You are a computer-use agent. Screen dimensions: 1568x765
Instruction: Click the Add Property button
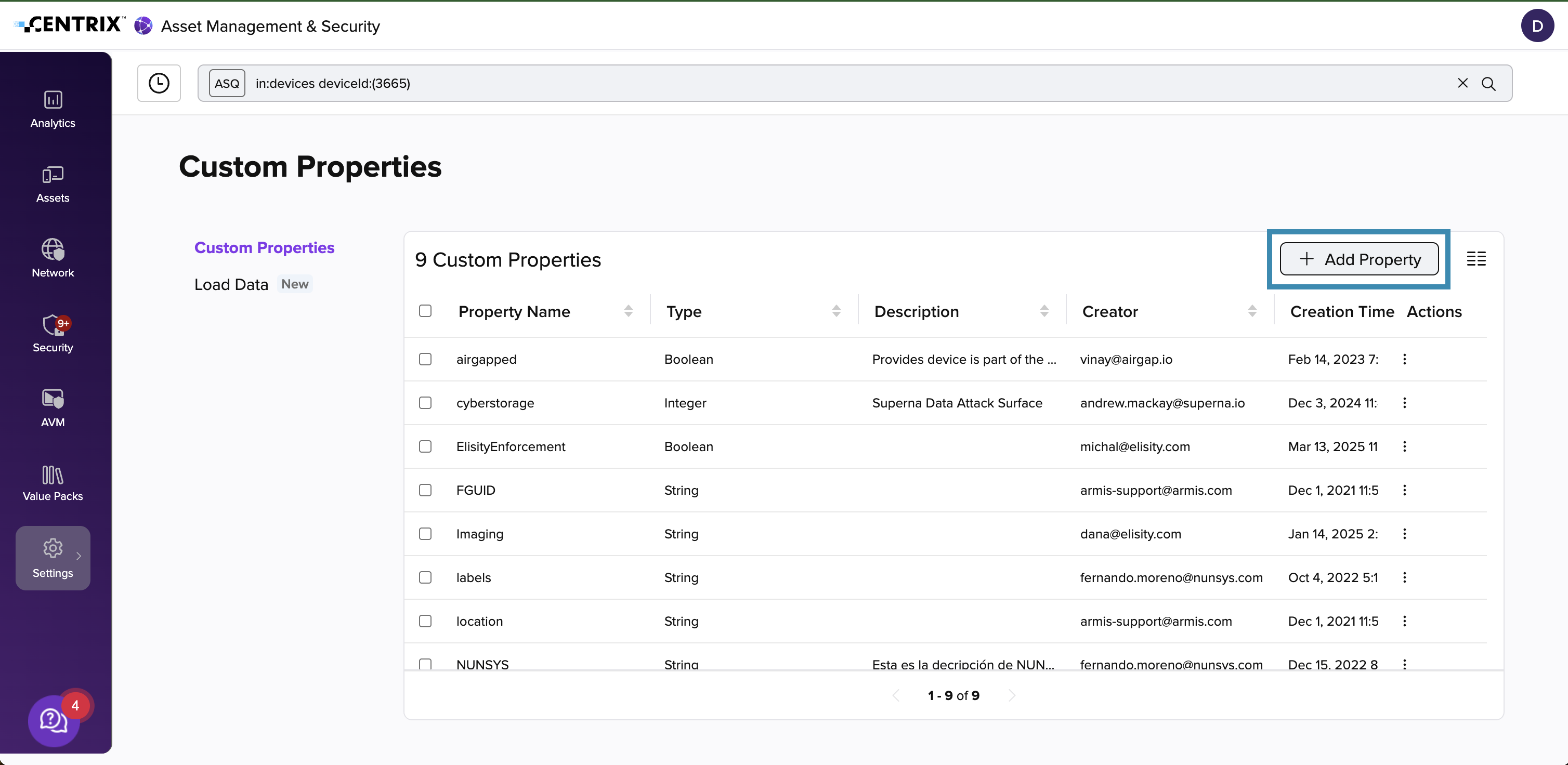pyautogui.click(x=1358, y=259)
